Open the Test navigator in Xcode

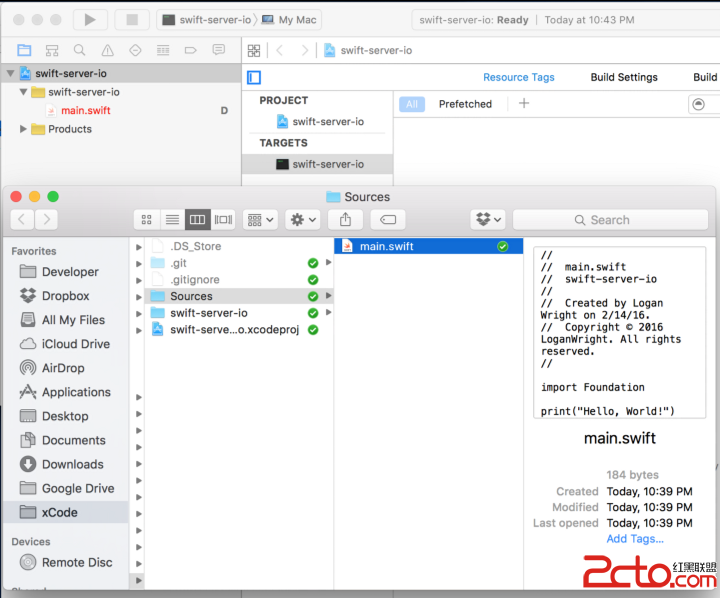tap(135, 50)
